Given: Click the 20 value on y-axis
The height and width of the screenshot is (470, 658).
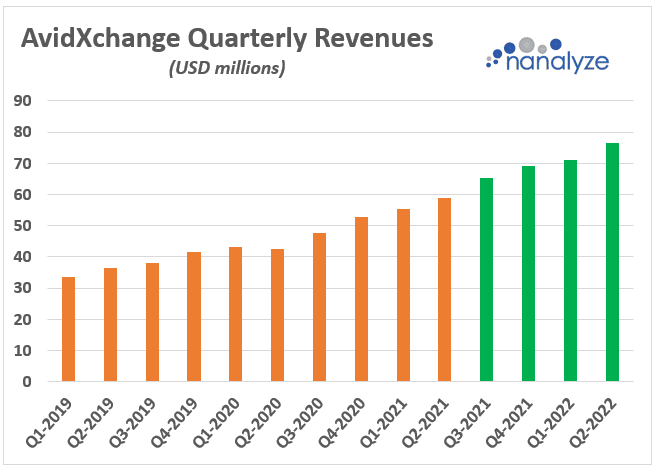Looking at the screenshot, I should pyautogui.click(x=23, y=320).
